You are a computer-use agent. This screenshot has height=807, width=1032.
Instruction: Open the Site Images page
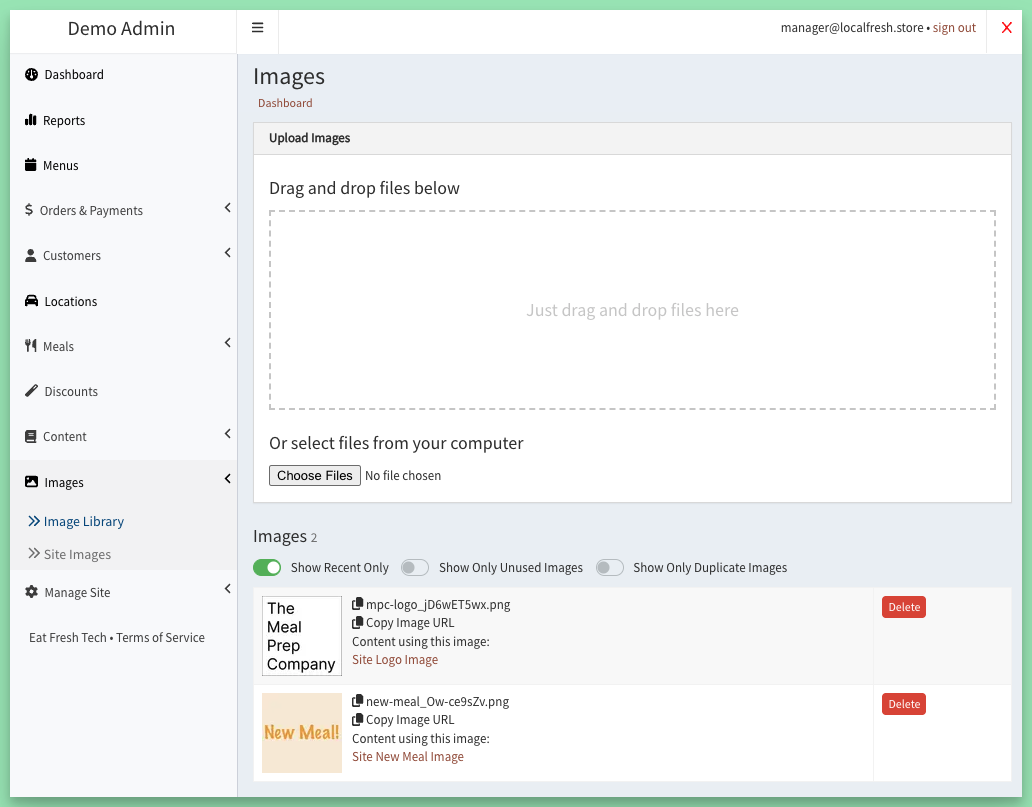(x=77, y=554)
